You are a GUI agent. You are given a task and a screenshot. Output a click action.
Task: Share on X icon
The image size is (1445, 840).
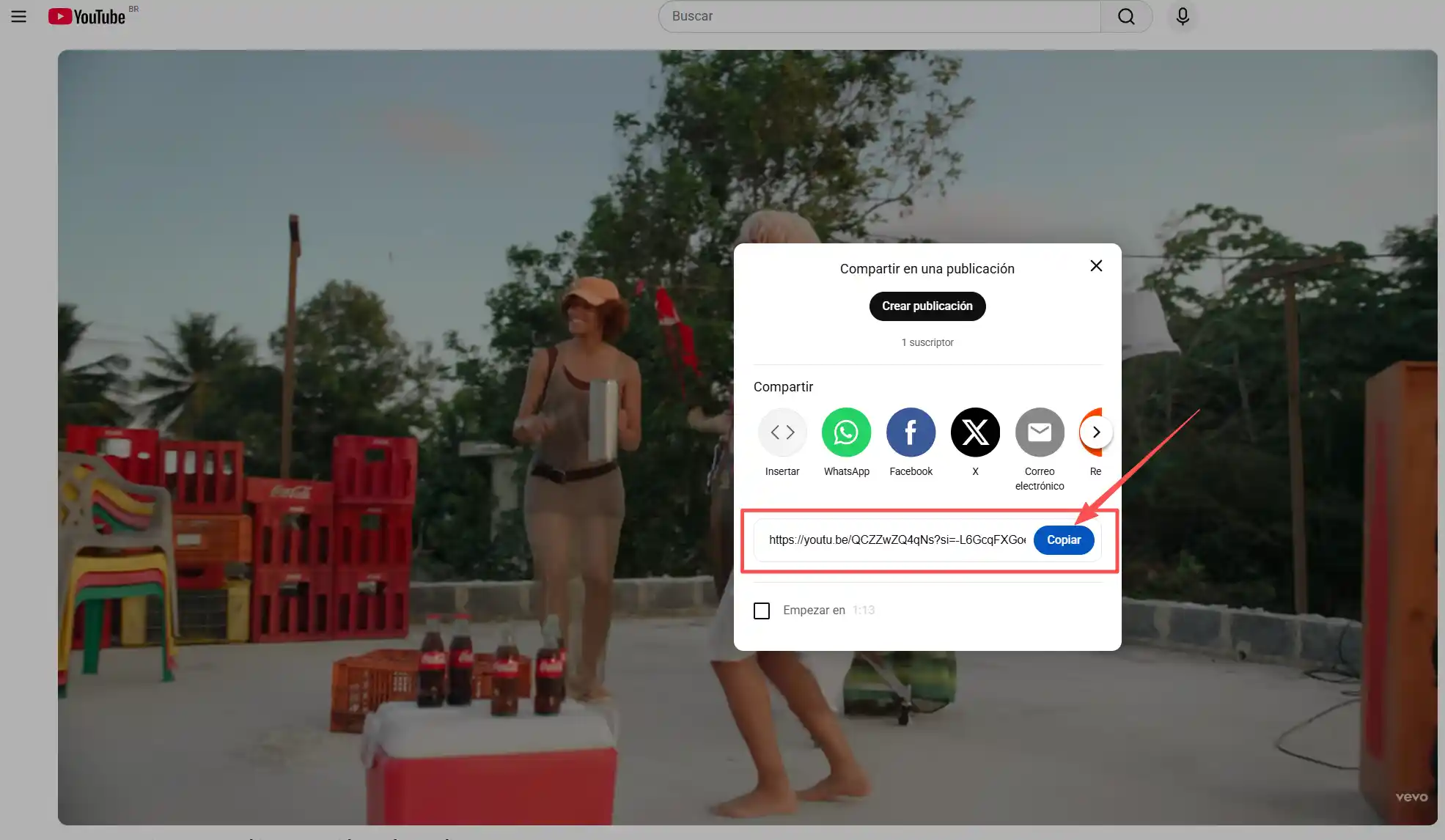click(975, 432)
